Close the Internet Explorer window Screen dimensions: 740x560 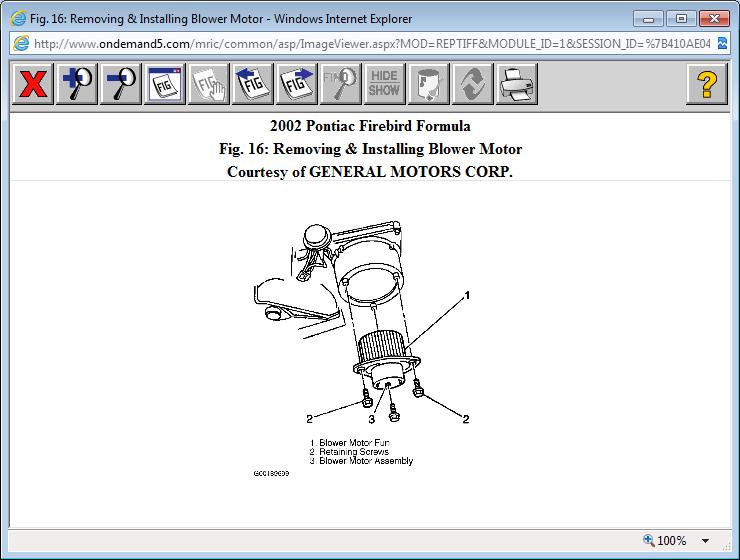pyautogui.click(x=714, y=19)
